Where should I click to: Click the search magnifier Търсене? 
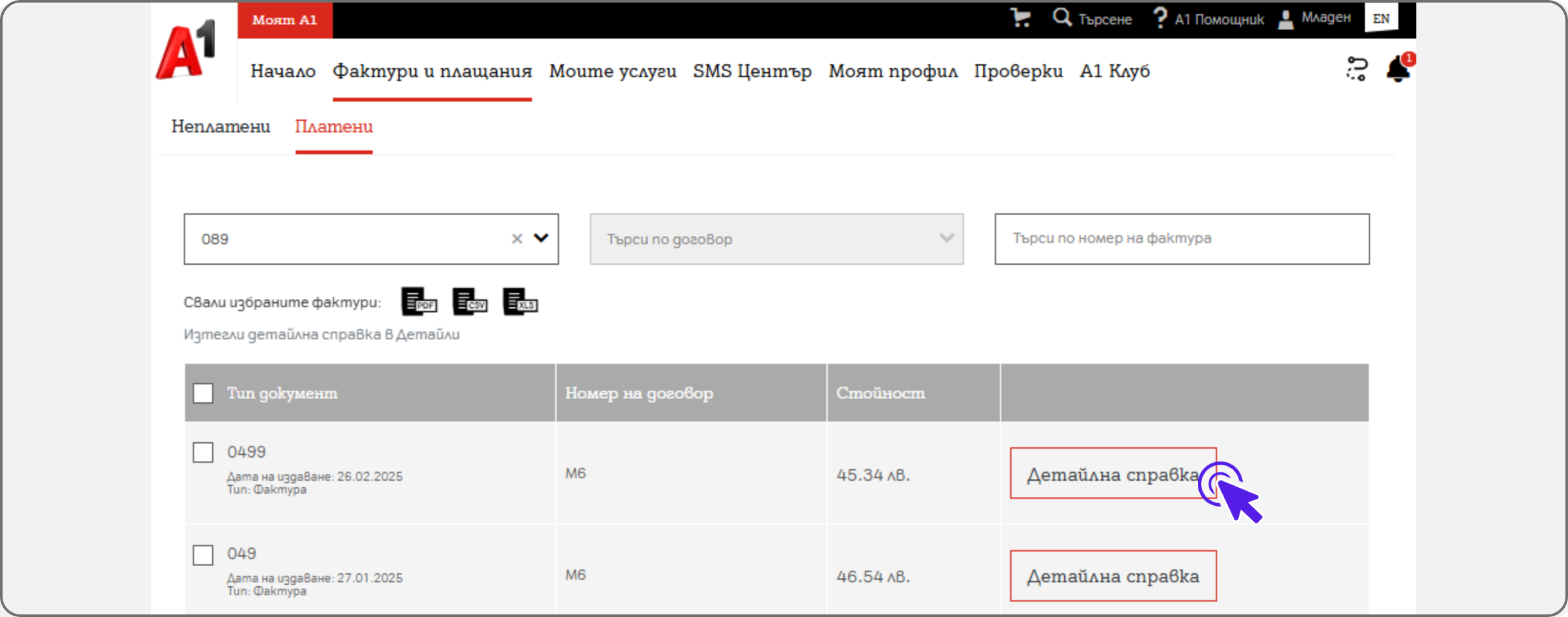(1092, 19)
